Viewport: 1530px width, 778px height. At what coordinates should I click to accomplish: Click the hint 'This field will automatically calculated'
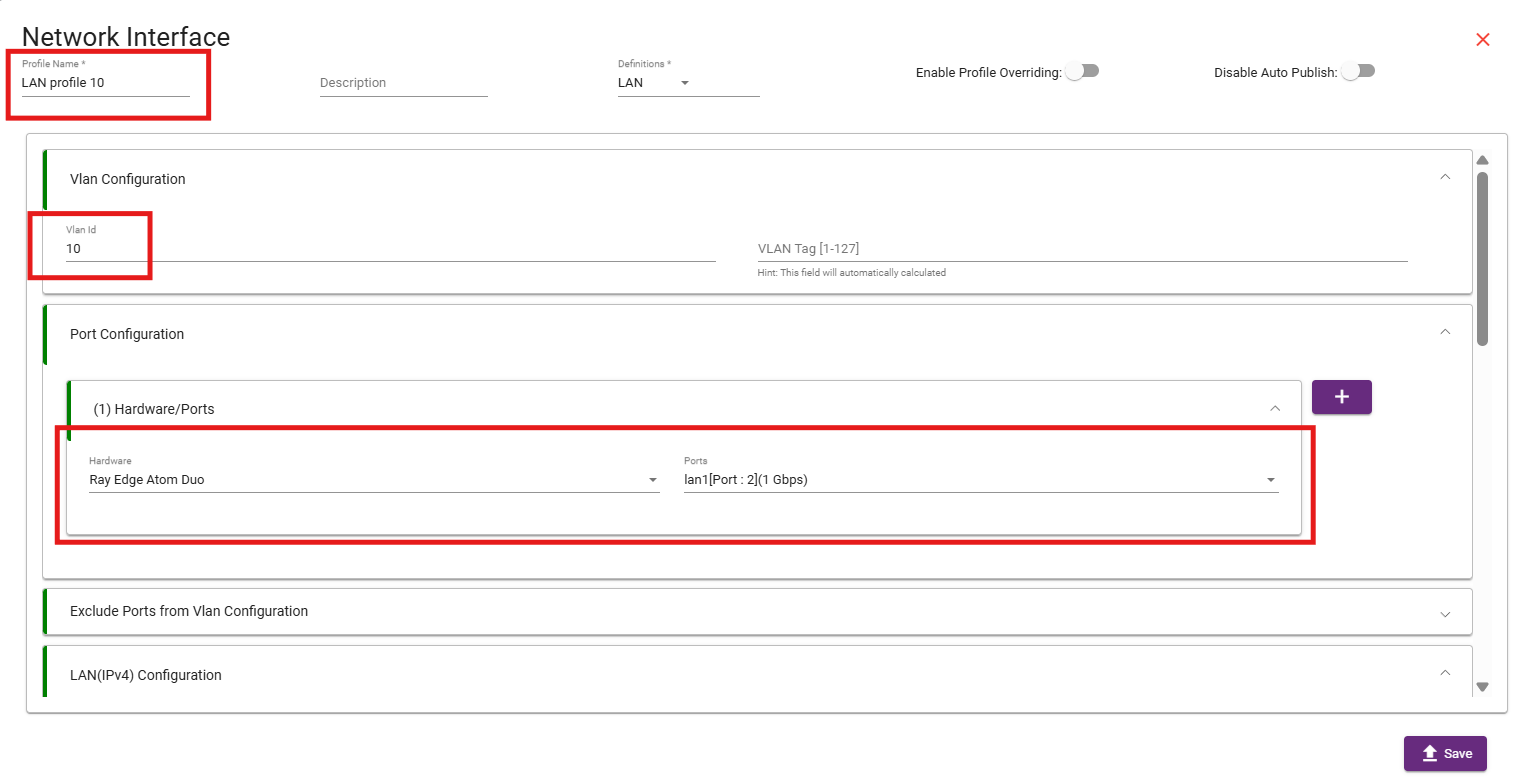pyautogui.click(x=852, y=272)
